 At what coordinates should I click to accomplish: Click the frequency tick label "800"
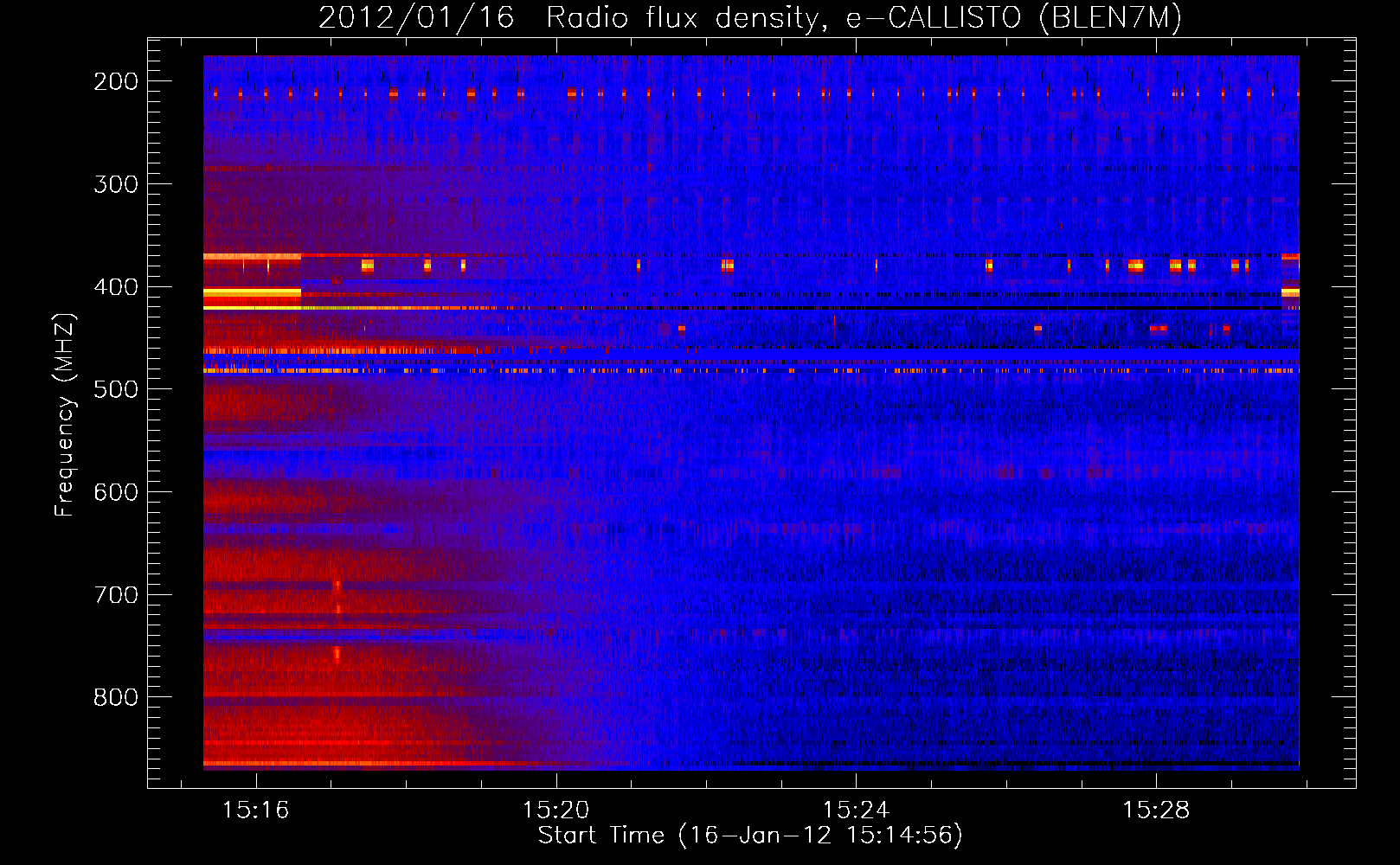tap(116, 697)
